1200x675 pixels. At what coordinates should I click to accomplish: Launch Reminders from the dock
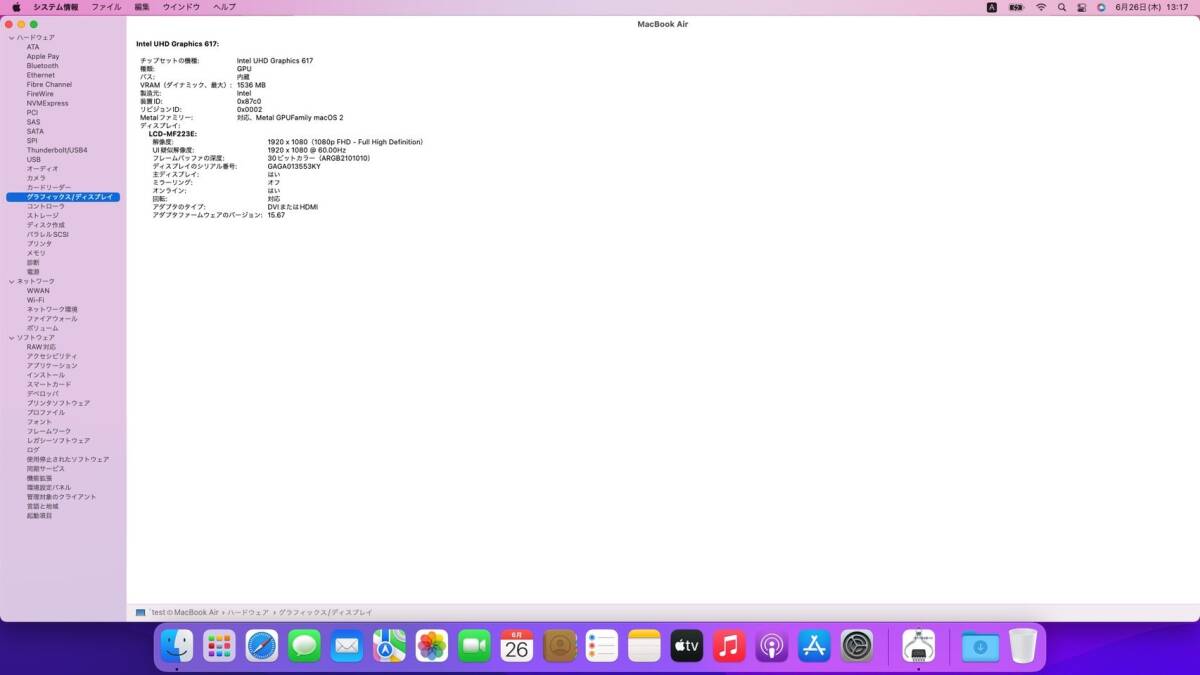coord(601,647)
